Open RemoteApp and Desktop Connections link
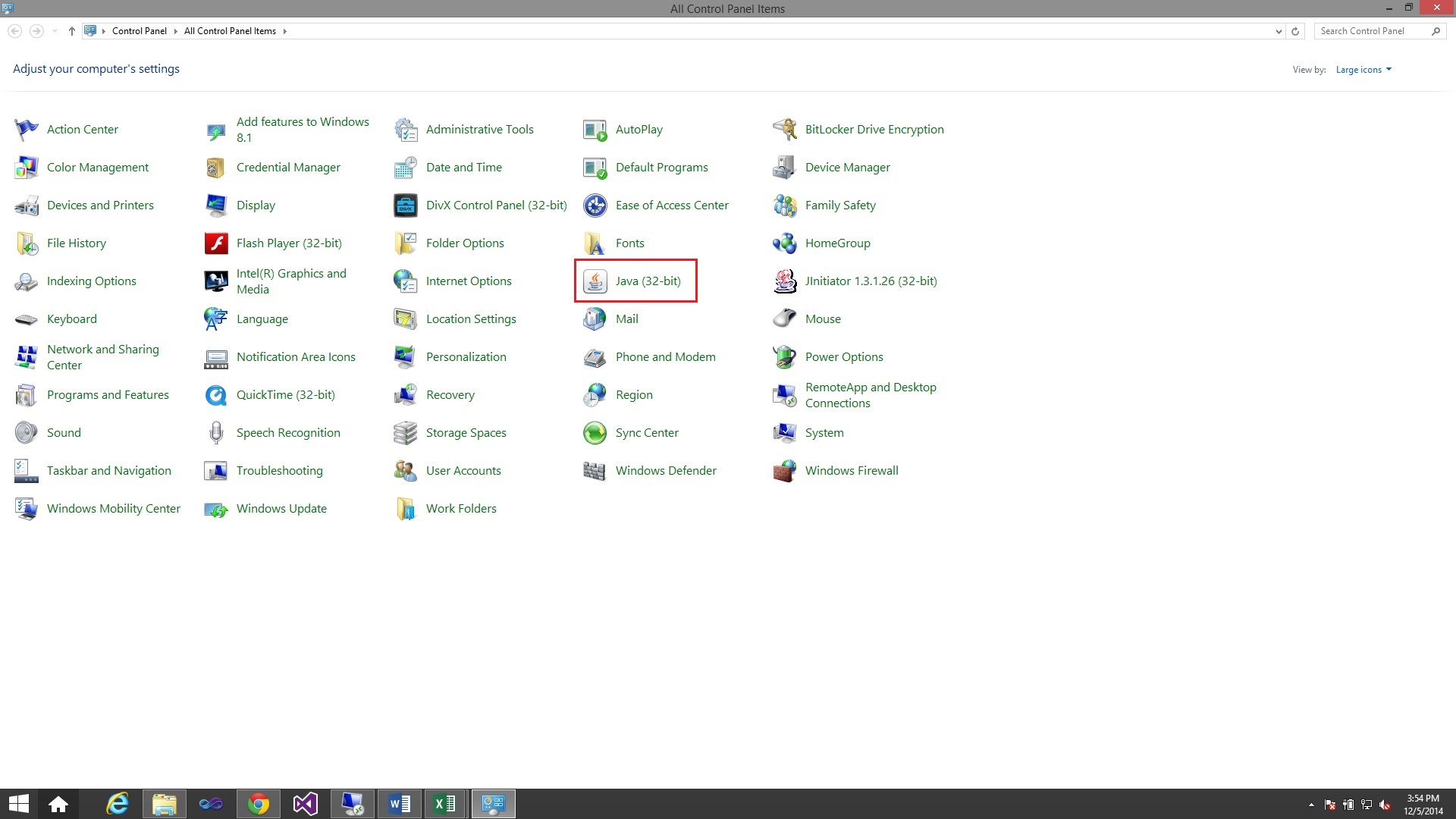Image resolution: width=1456 pixels, height=819 pixels. 871,395
